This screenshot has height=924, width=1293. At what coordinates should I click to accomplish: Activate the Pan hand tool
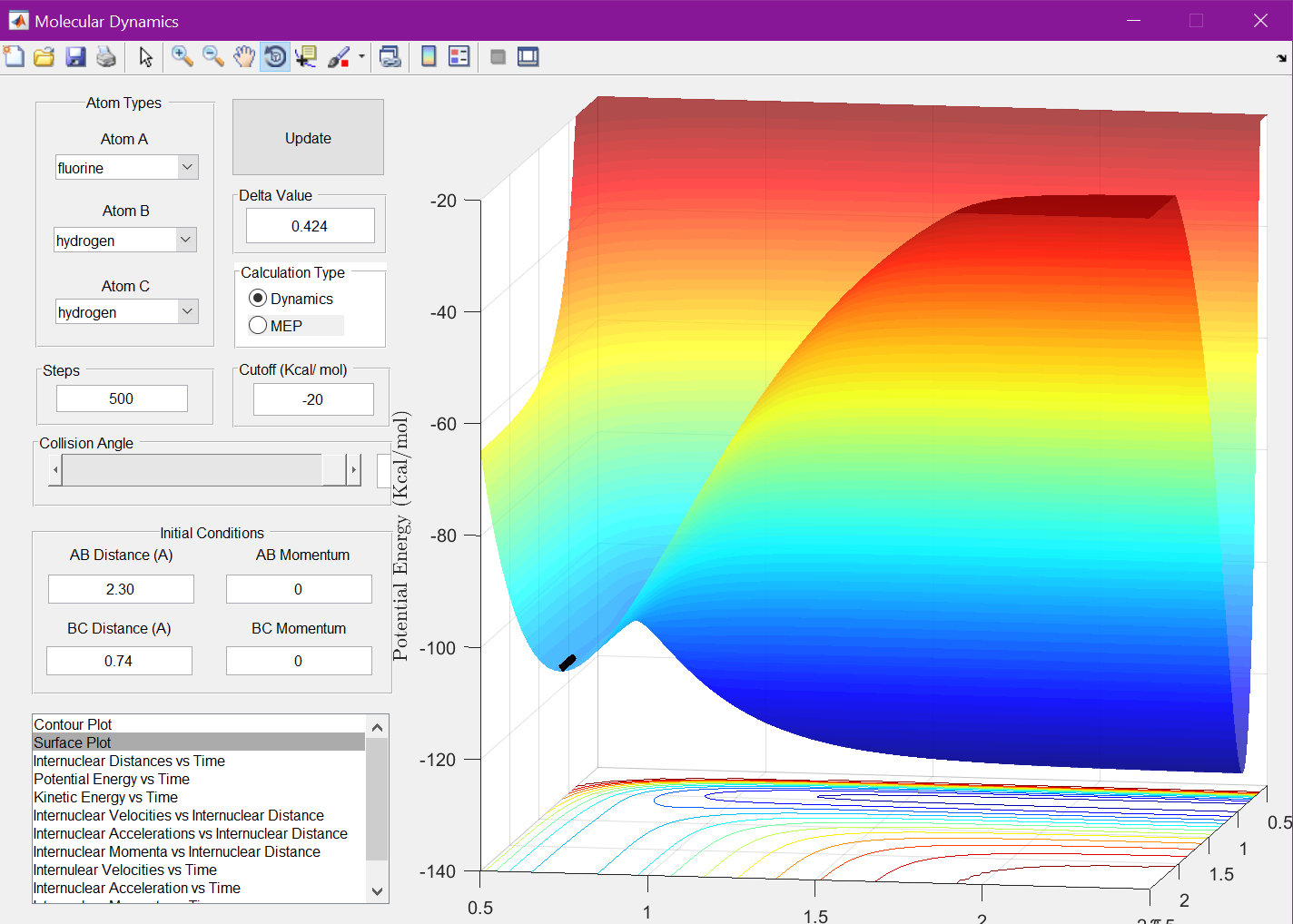243,57
